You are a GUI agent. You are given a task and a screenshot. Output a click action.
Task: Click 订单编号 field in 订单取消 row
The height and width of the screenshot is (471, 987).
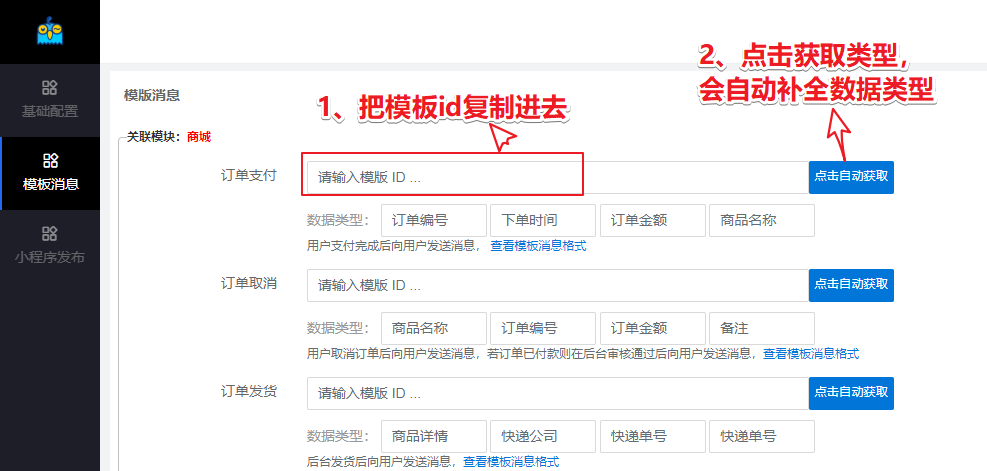(x=543, y=328)
